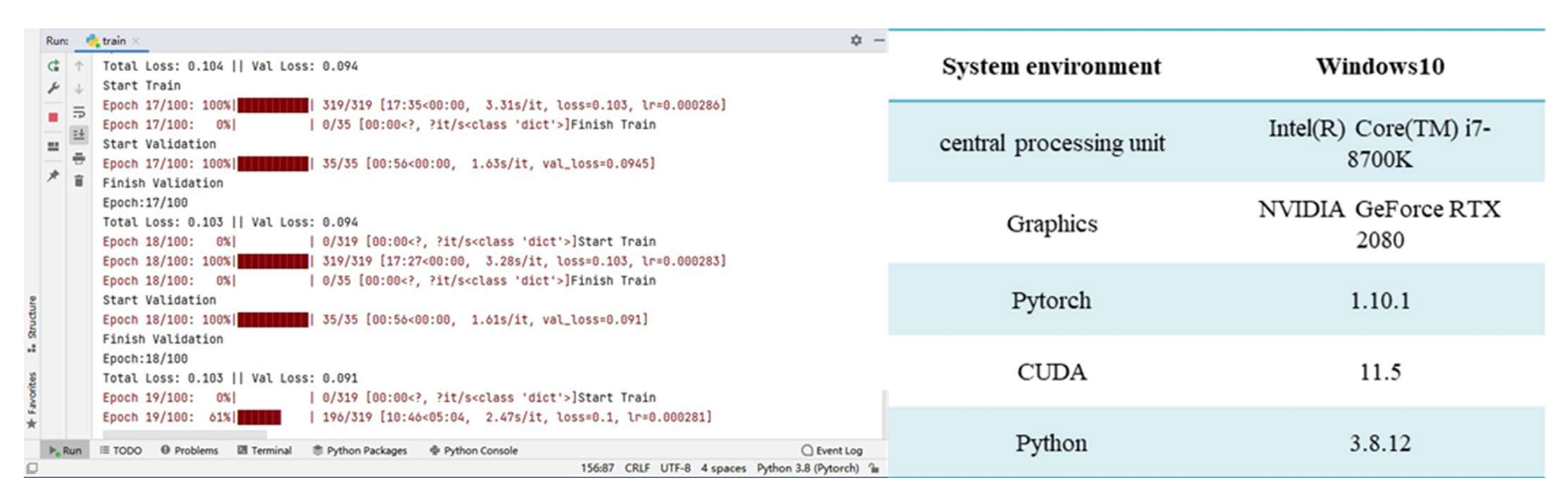
Task: Open the Python Console tab
Action: (x=474, y=450)
